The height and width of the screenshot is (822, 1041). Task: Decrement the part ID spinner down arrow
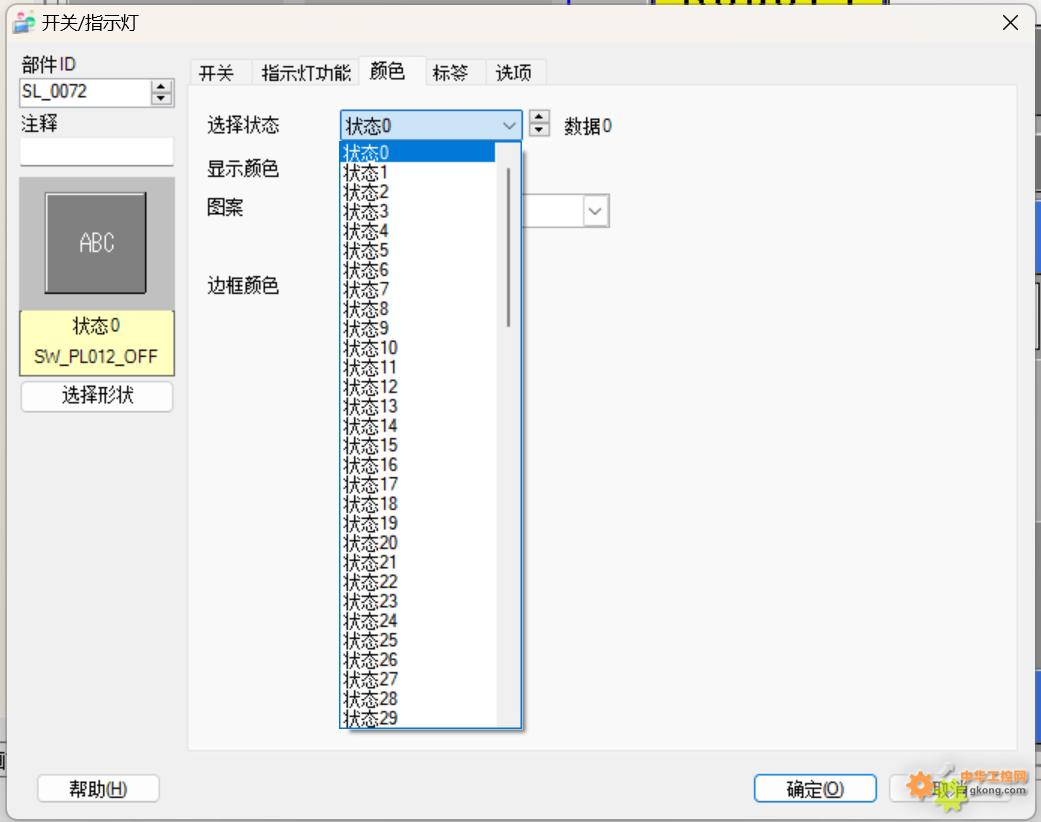[161, 98]
